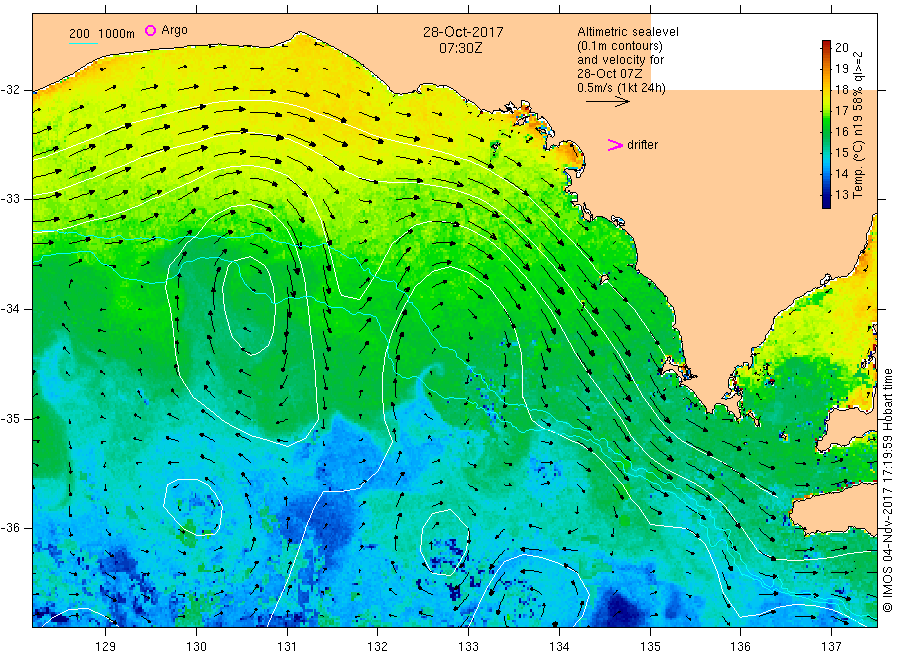
Task: Click the longitude label 129
Action: coord(106,647)
